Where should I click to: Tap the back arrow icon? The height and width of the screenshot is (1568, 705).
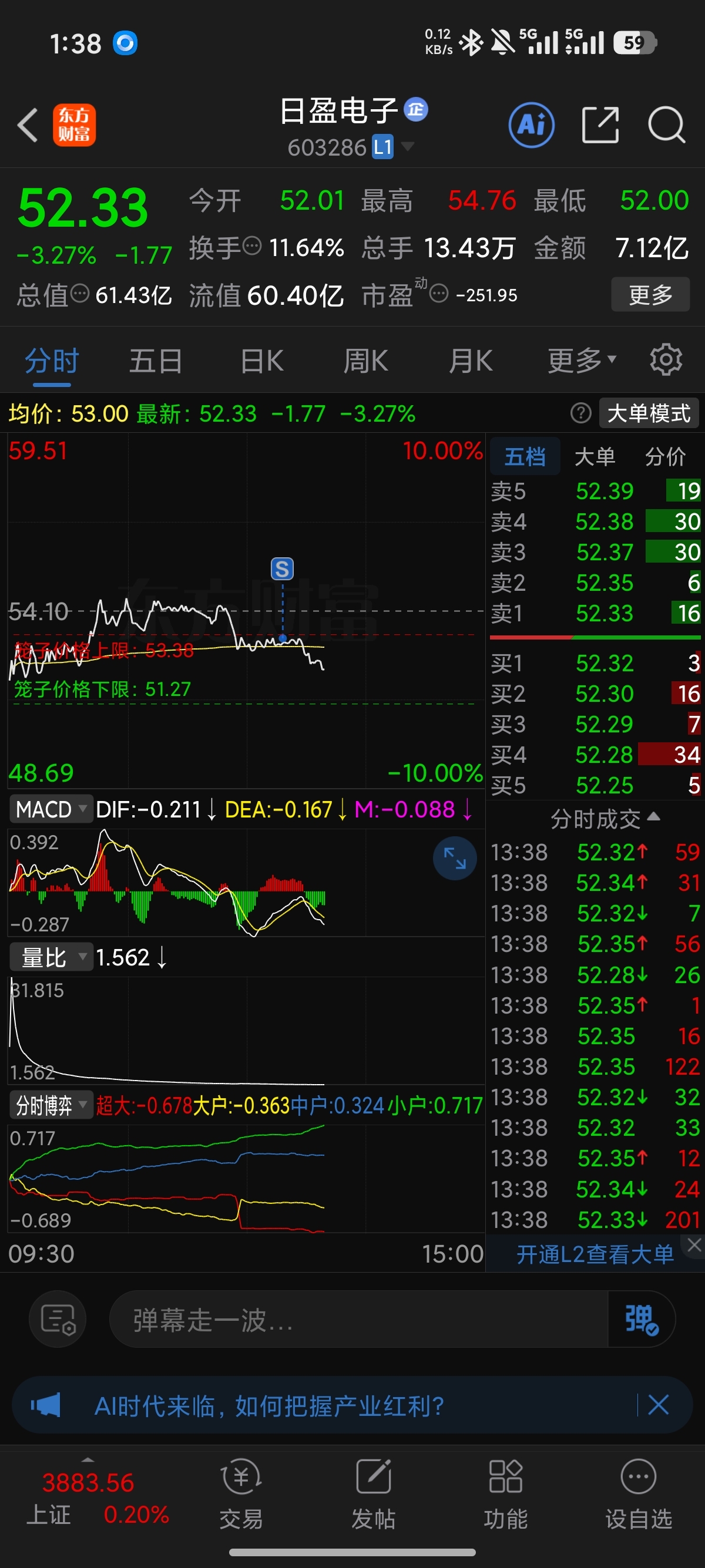(28, 126)
